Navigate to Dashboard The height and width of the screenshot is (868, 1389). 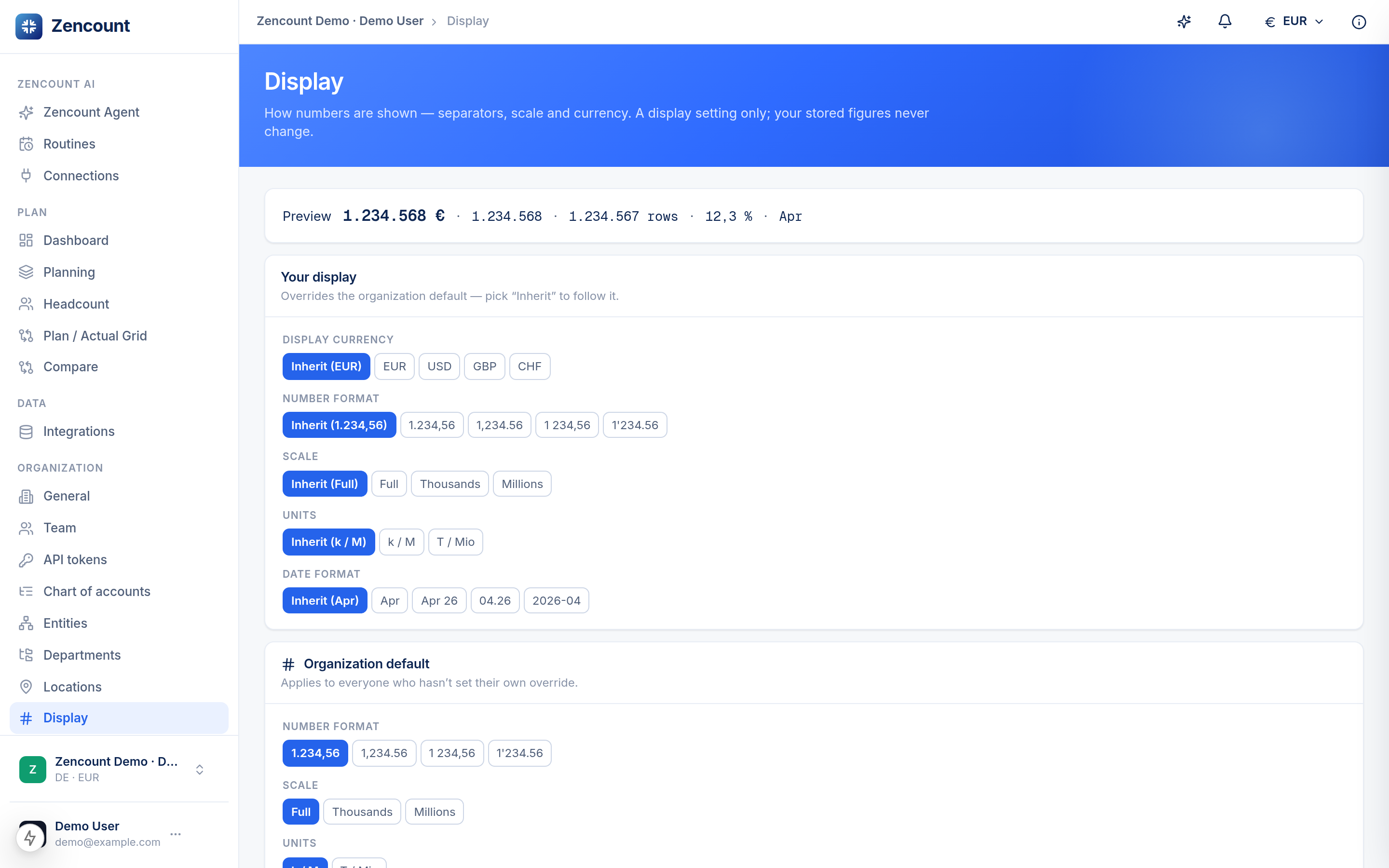[119, 241]
